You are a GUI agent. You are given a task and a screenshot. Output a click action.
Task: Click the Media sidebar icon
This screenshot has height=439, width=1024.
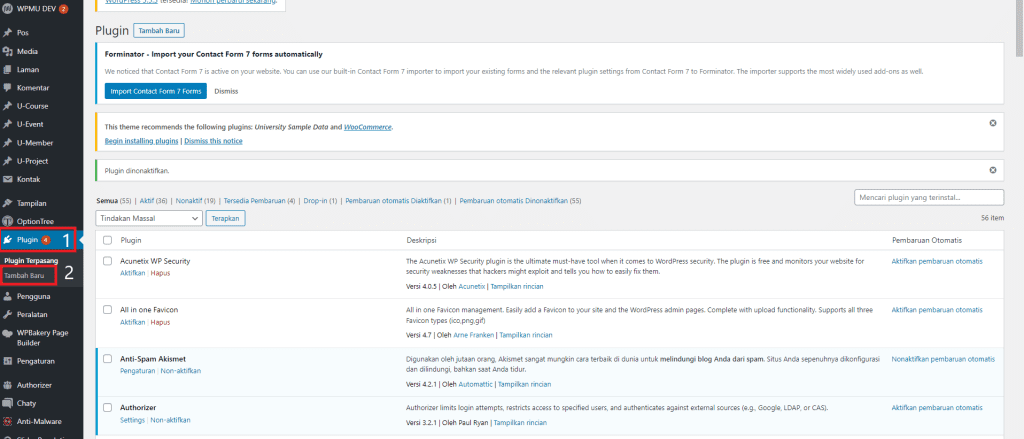click(7, 51)
